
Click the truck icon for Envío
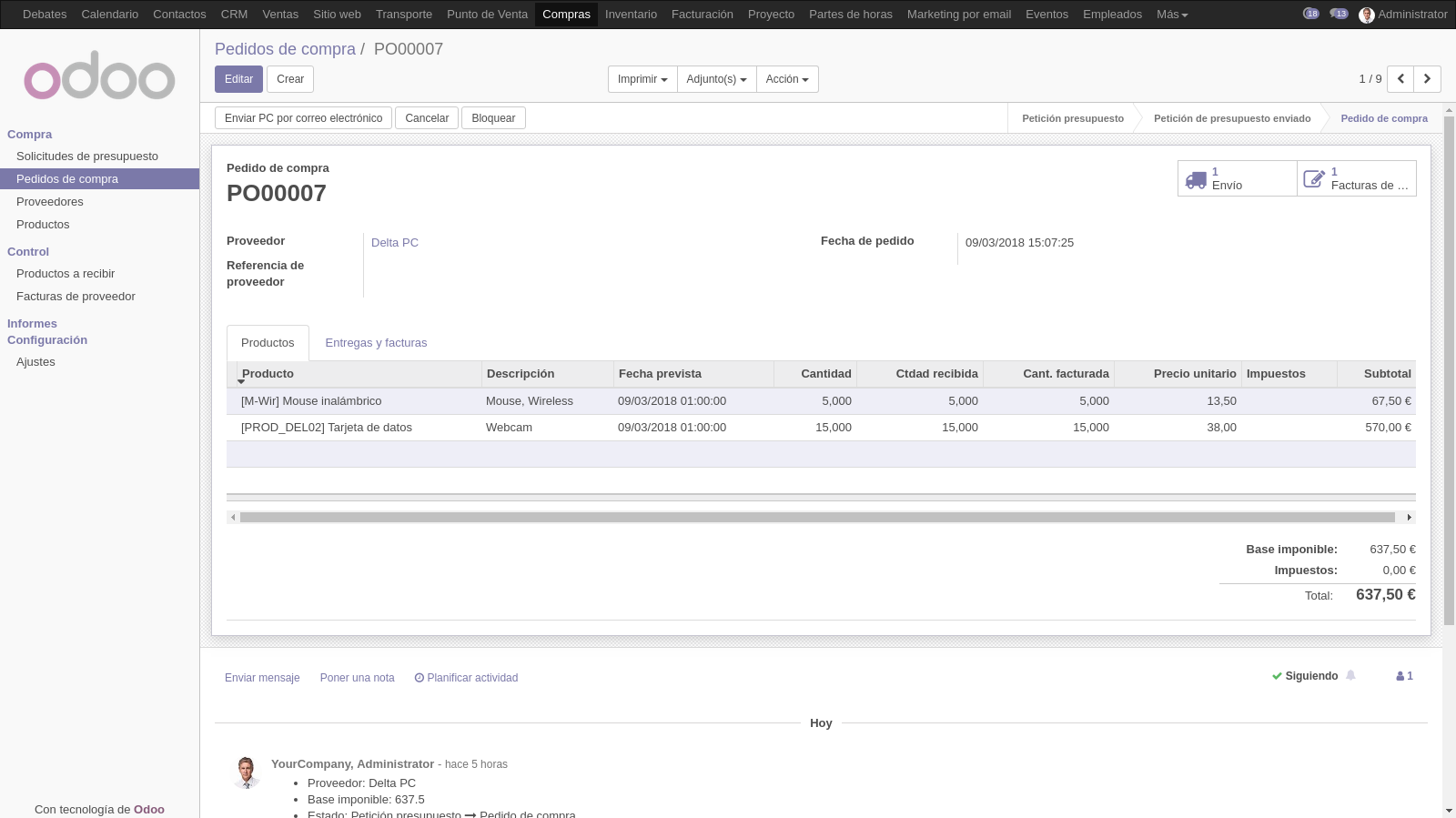click(1196, 179)
